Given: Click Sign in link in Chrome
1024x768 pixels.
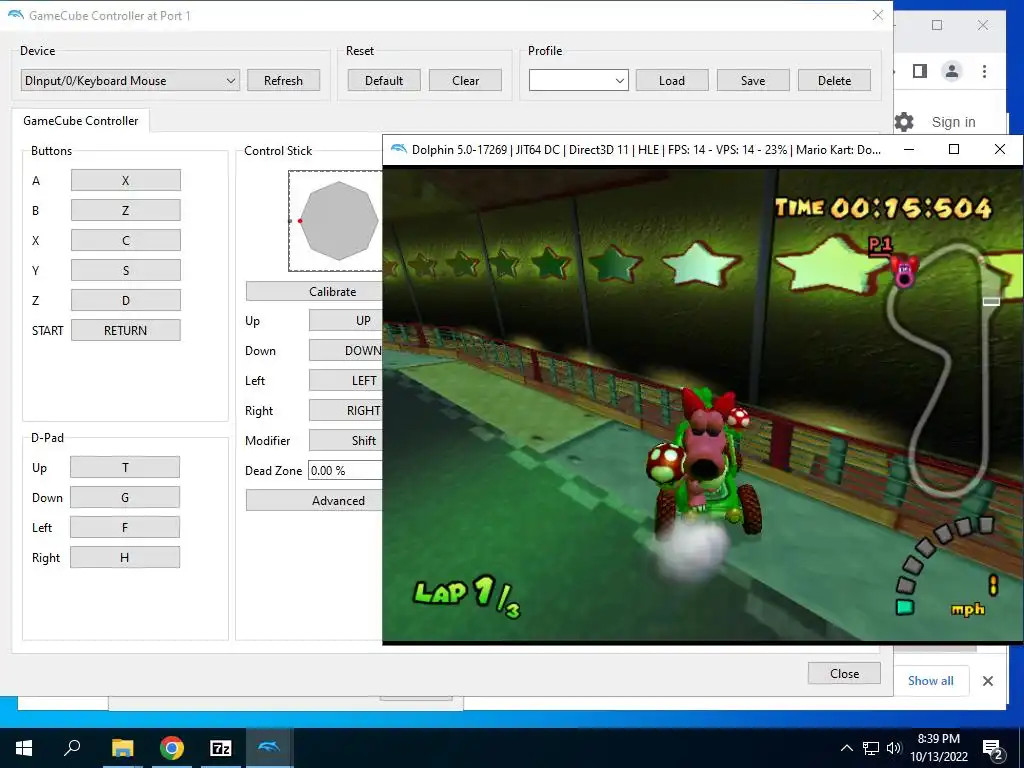Looking at the screenshot, I should pos(953,122).
